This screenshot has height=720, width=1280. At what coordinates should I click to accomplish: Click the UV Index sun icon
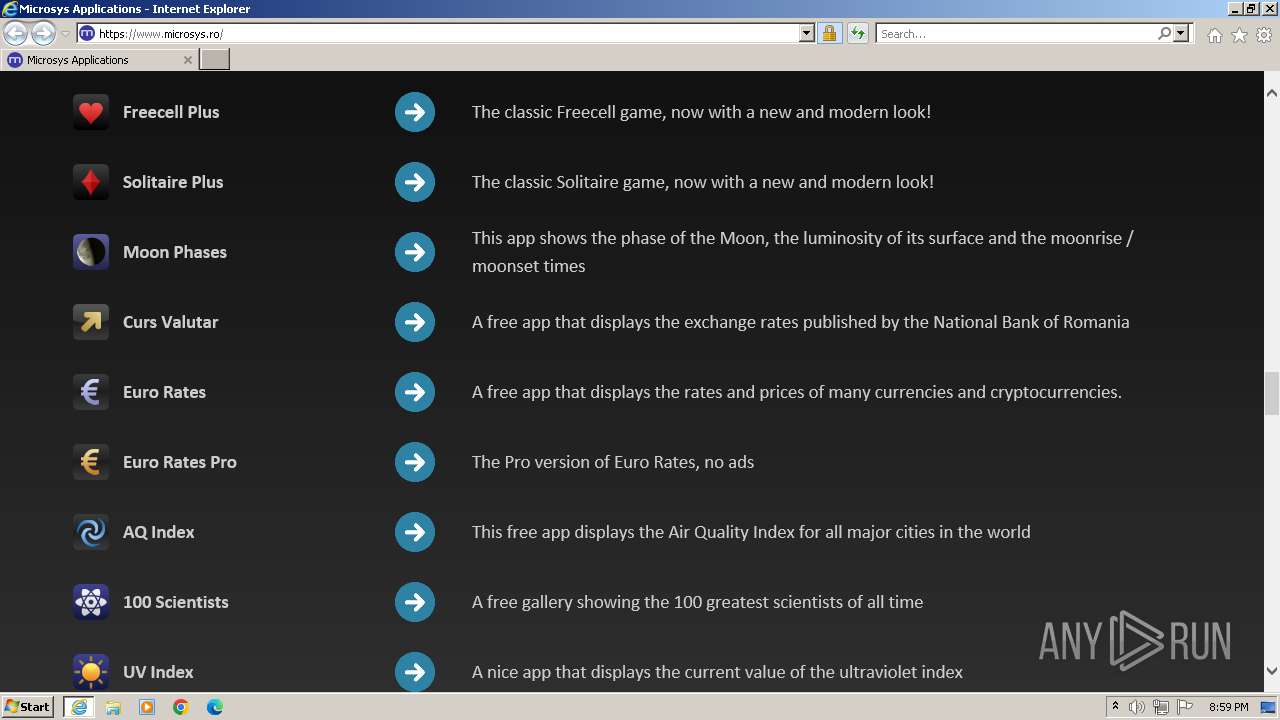91,672
